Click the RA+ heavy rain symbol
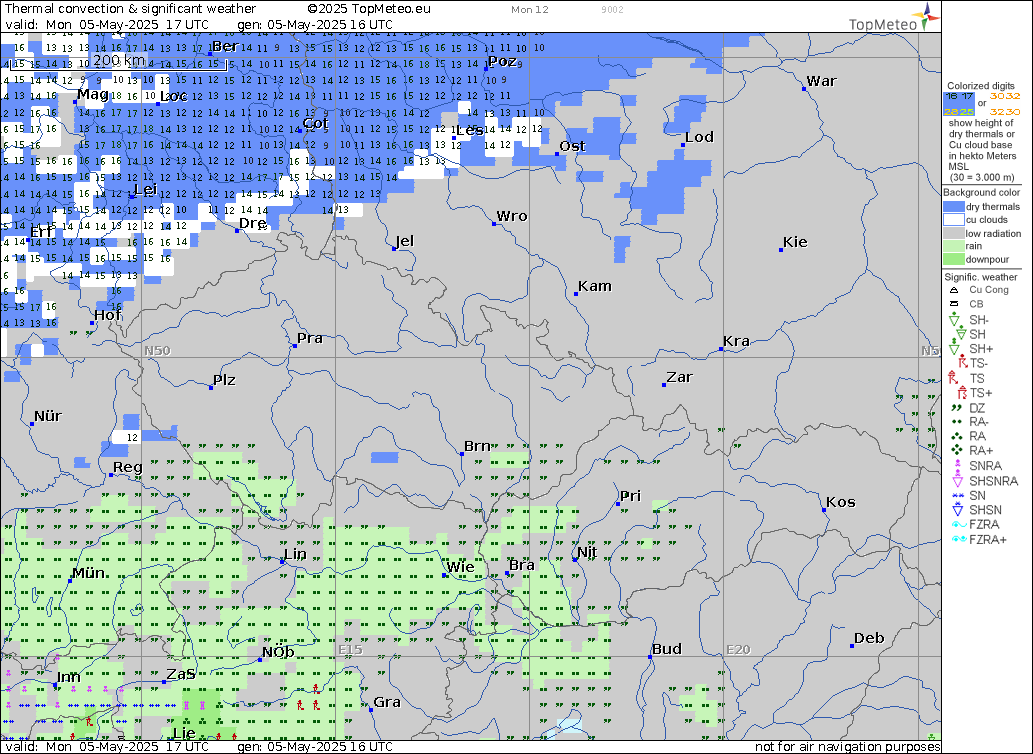The width and height of the screenshot is (1033, 754). pyautogui.click(x=957, y=450)
